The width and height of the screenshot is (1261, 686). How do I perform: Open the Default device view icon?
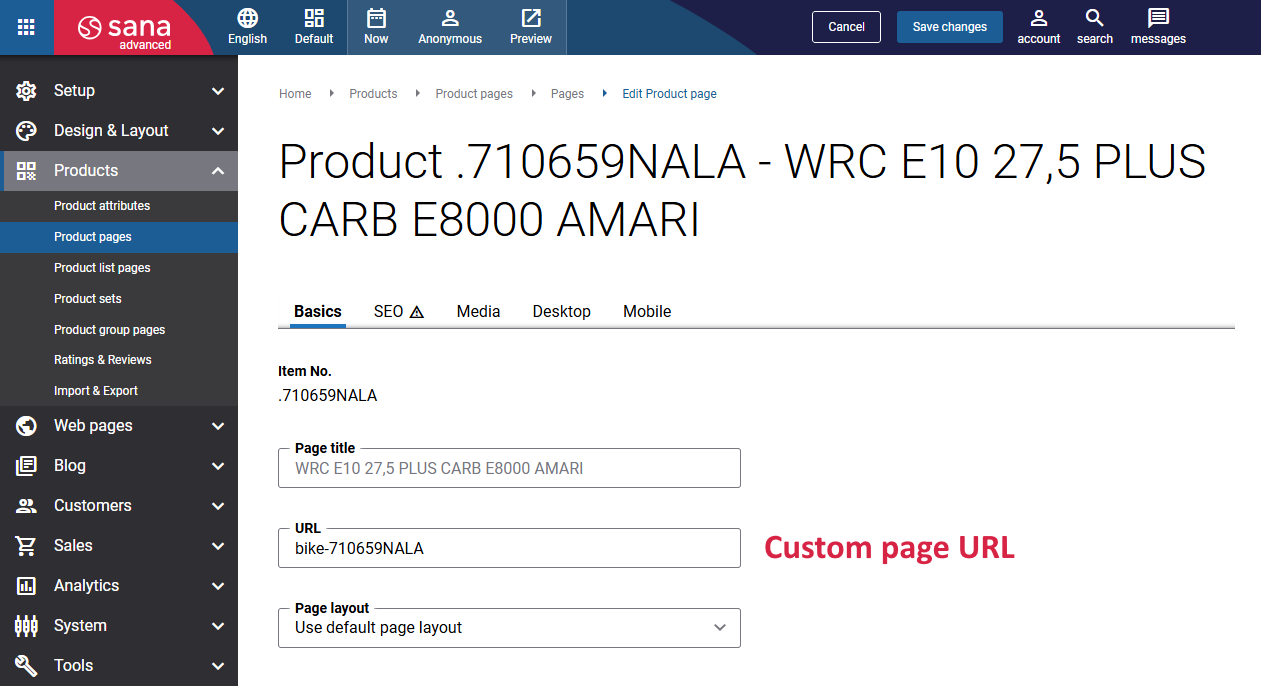point(314,18)
